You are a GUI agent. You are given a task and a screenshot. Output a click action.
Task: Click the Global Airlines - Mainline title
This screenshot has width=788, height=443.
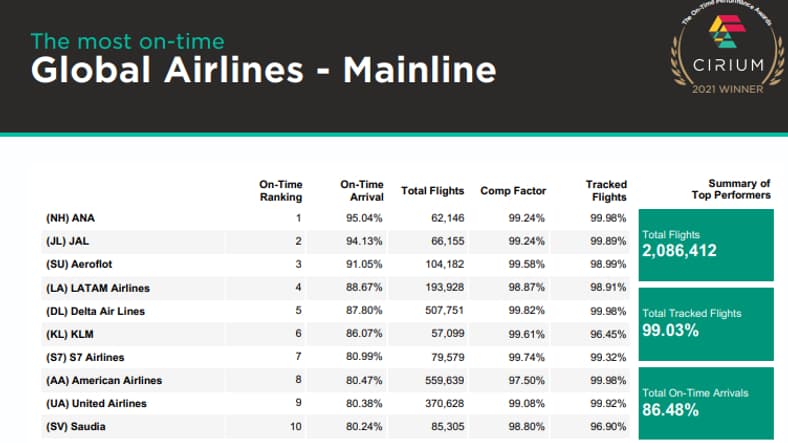point(263,70)
